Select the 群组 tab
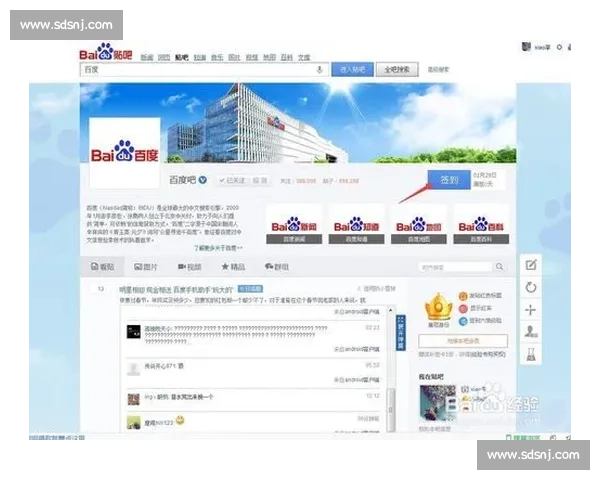The width and height of the screenshot is (600, 480). (277, 267)
